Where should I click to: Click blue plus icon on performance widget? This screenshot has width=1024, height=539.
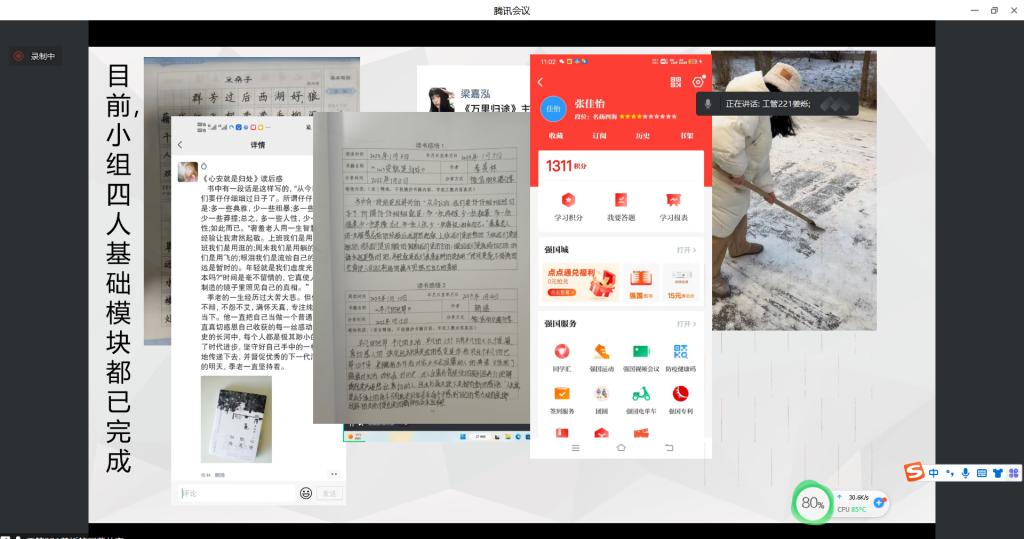tap(879, 503)
